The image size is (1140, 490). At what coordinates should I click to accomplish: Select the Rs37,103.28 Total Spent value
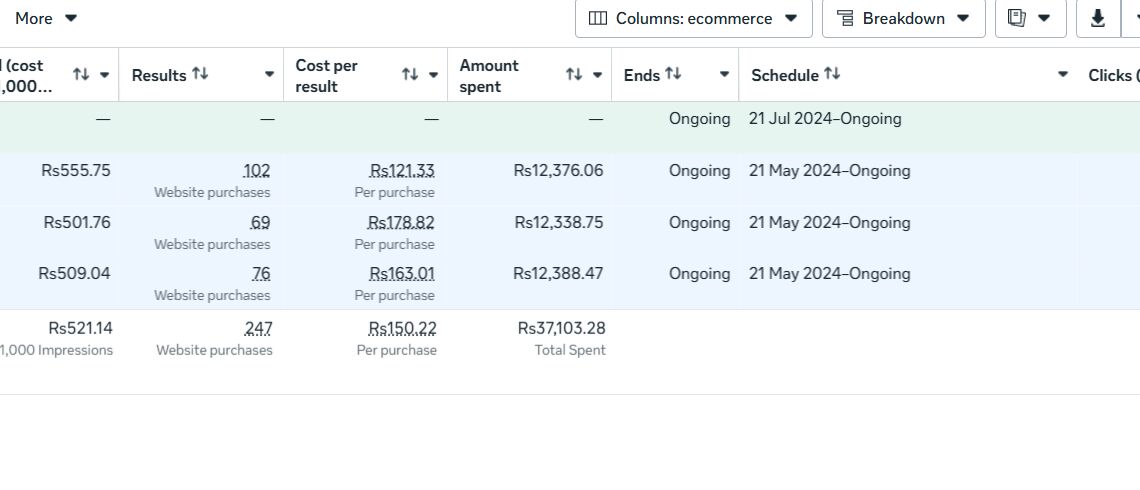[561, 329]
